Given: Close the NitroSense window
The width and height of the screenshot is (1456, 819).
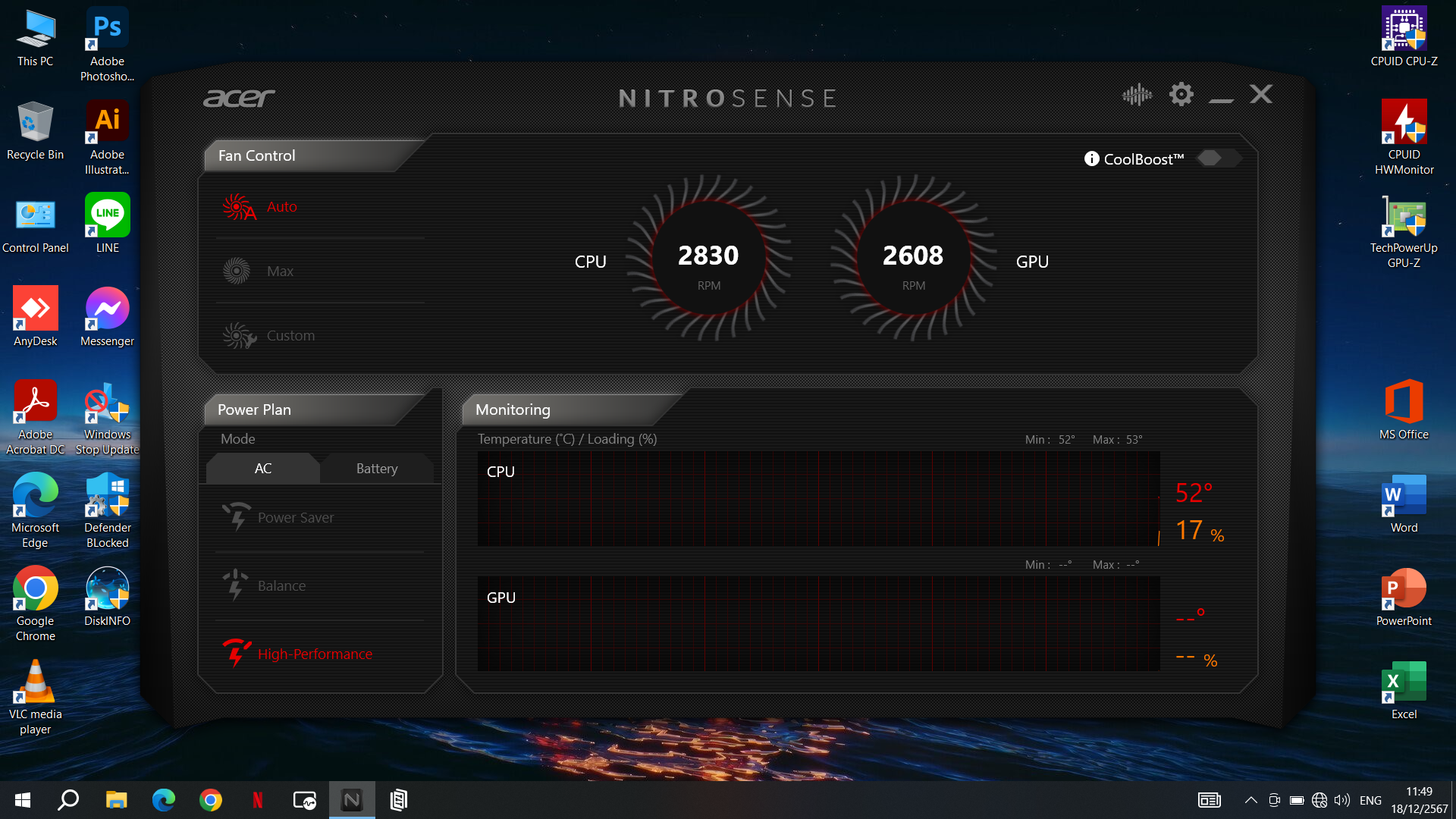Looking at the screenshot, I should pyautogui.click(x=1261, y=95).
